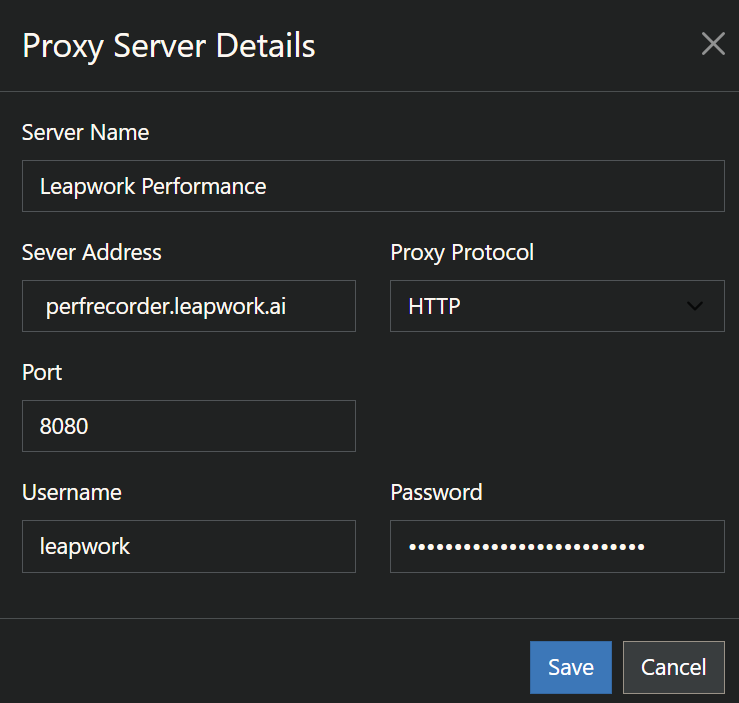Click the Username label

pyautogui.click(x=72, y=493)
